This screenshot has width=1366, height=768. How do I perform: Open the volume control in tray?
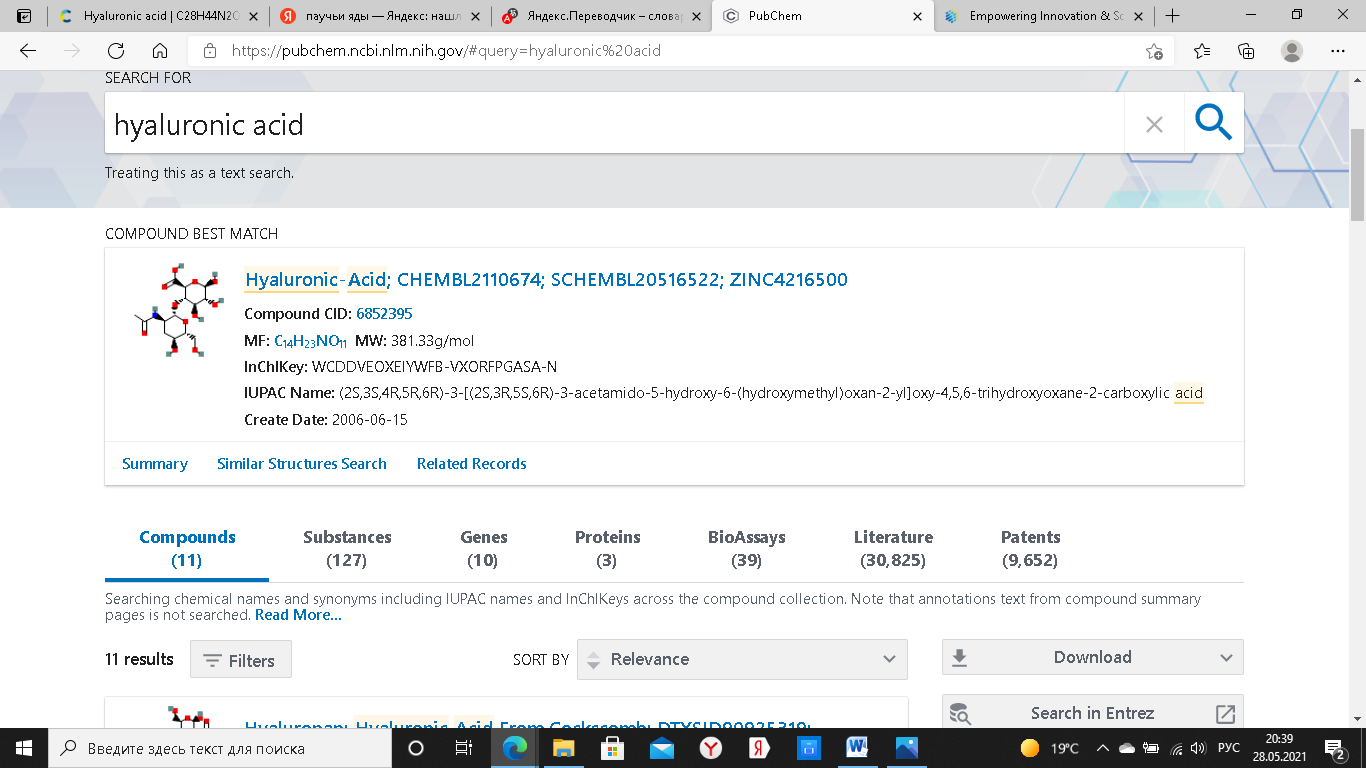1197,748
